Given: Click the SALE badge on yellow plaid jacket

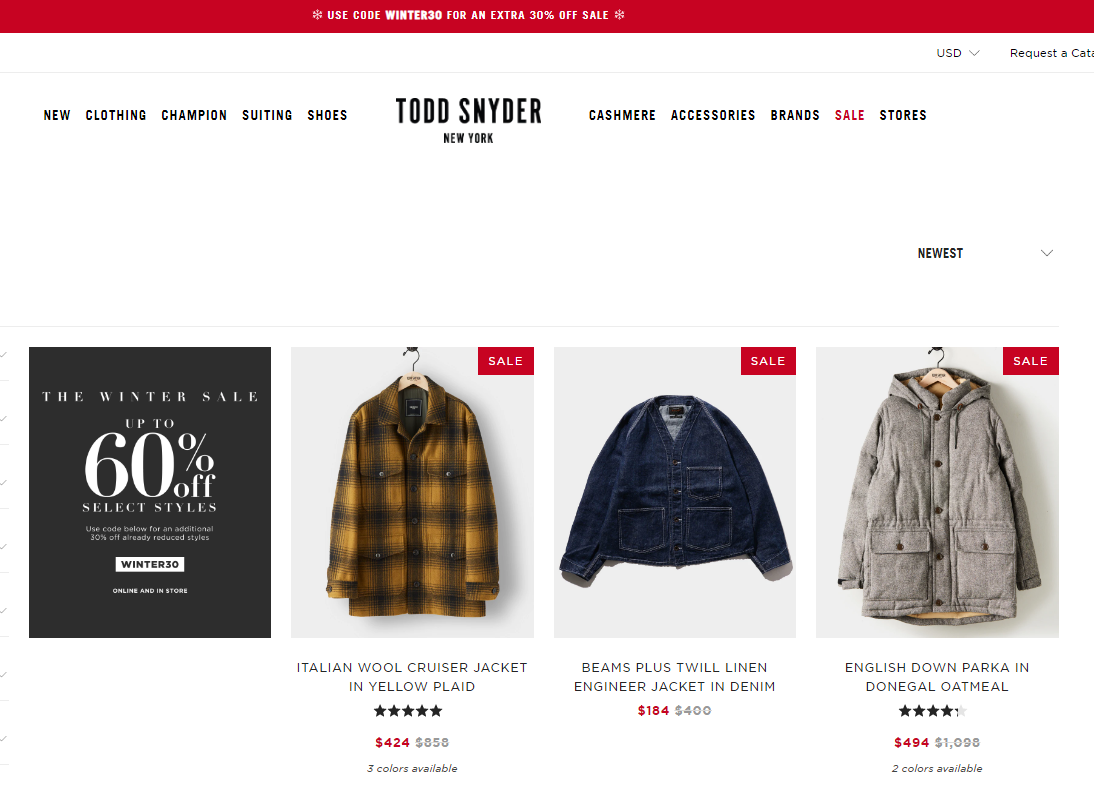Looking at the screenshot, I should click(x=506, y=361).
